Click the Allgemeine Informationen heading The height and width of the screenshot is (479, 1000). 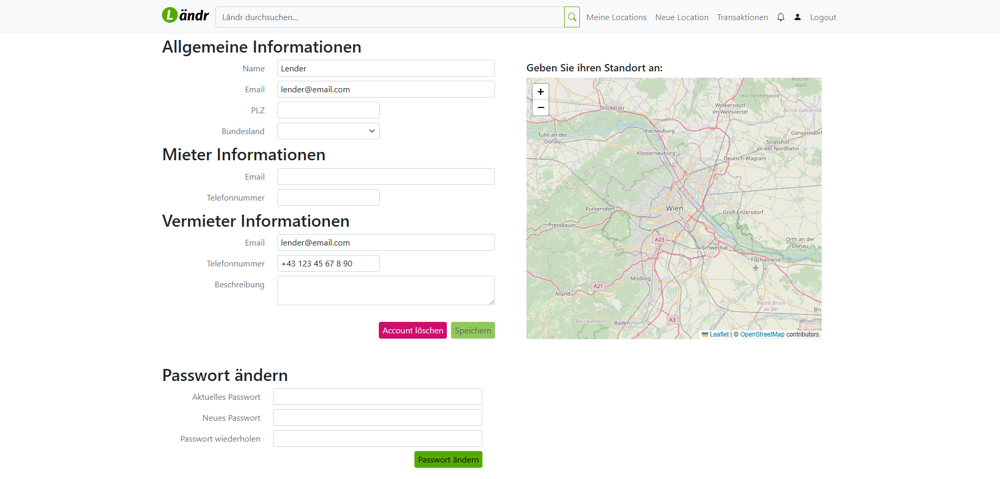[x=261, y=47]
